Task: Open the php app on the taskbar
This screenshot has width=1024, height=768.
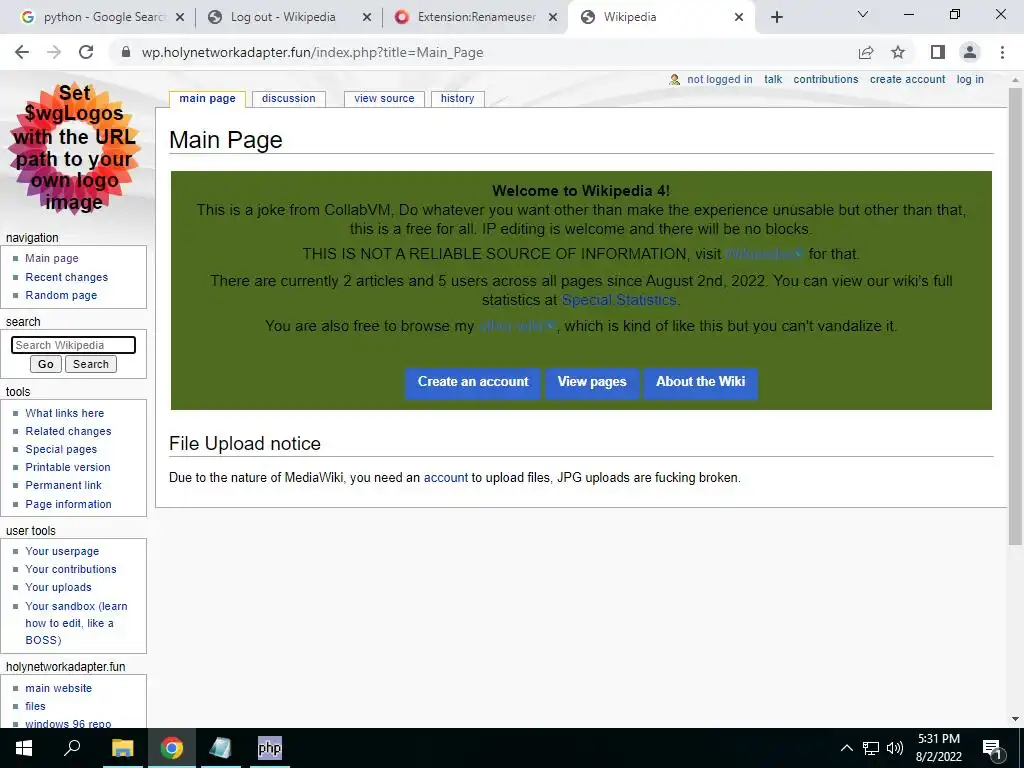Action: coord(270,748)
